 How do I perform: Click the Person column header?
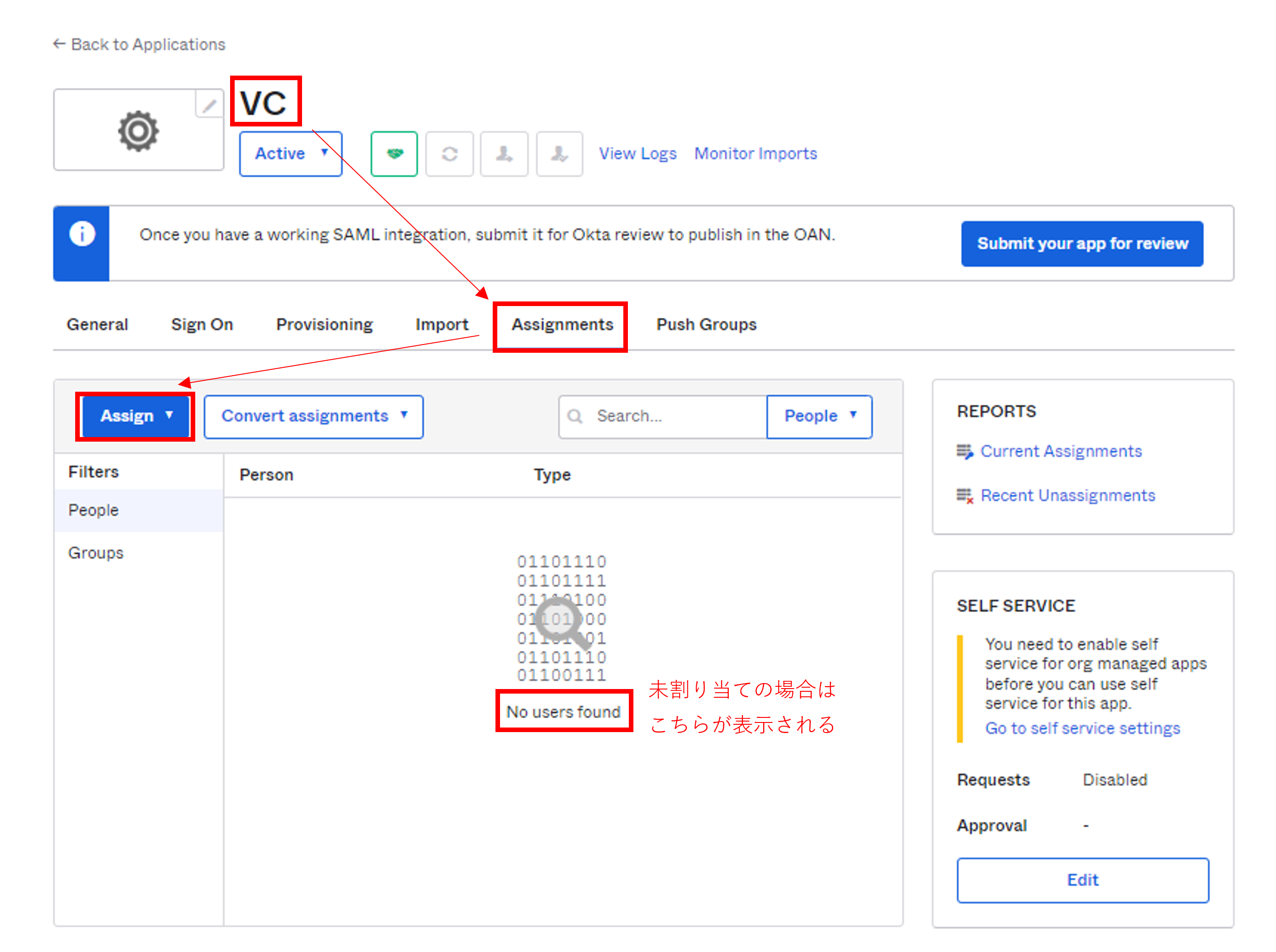[x=266, y=475]
